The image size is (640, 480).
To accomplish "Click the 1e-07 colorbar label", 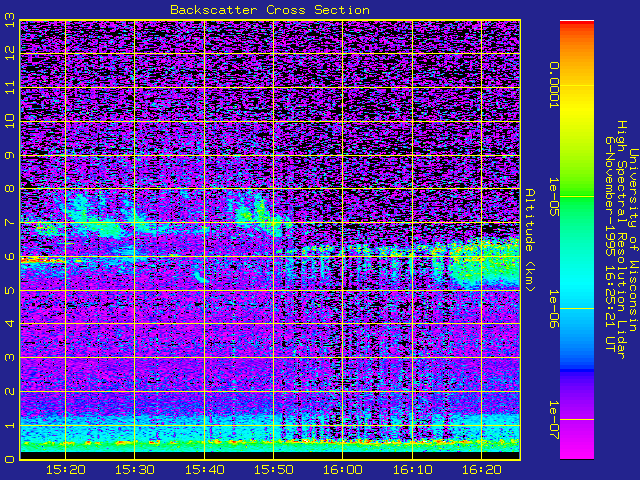I will (x=553, y=420).
